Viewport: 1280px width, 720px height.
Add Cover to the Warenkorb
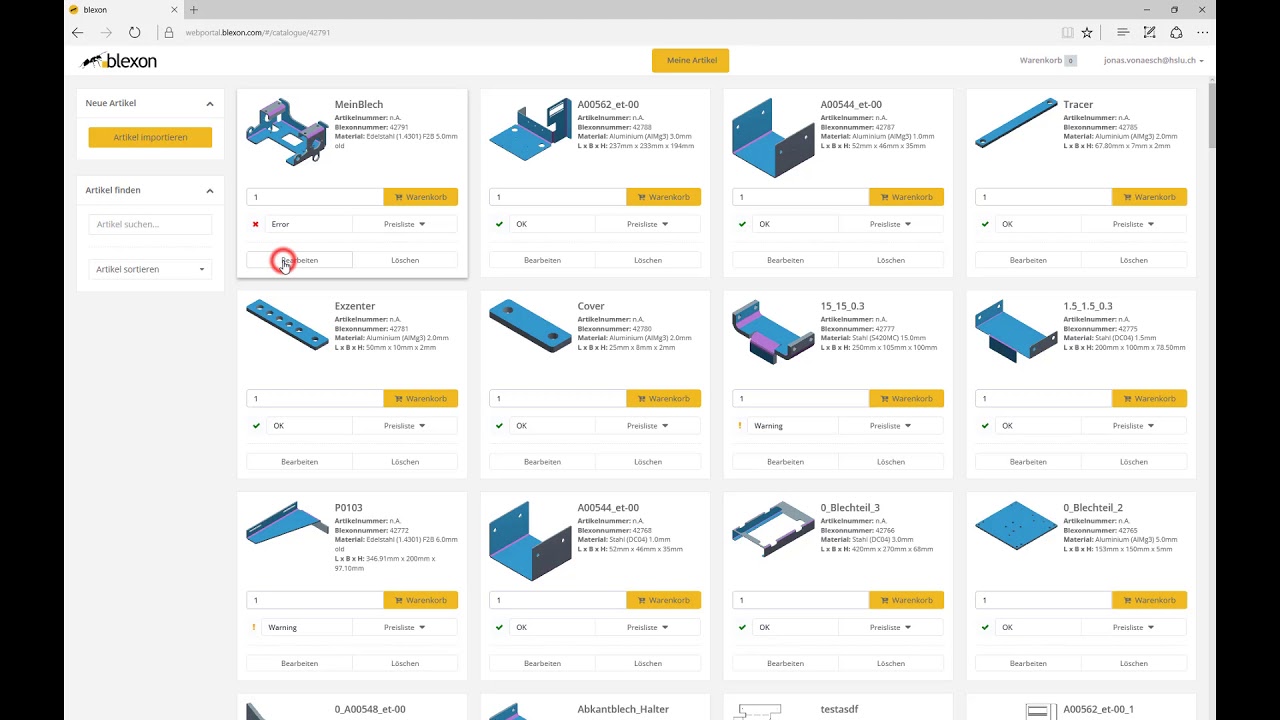[x=663, y=399]
